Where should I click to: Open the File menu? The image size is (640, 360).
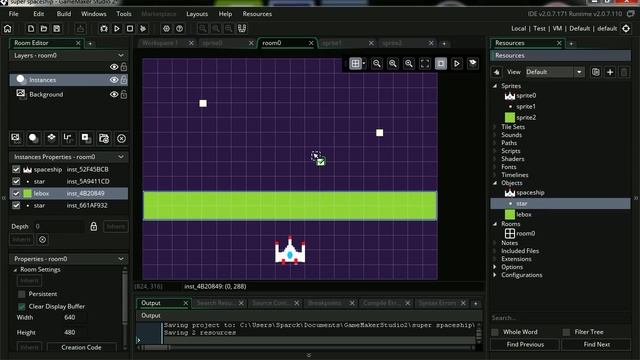point(13,14)
